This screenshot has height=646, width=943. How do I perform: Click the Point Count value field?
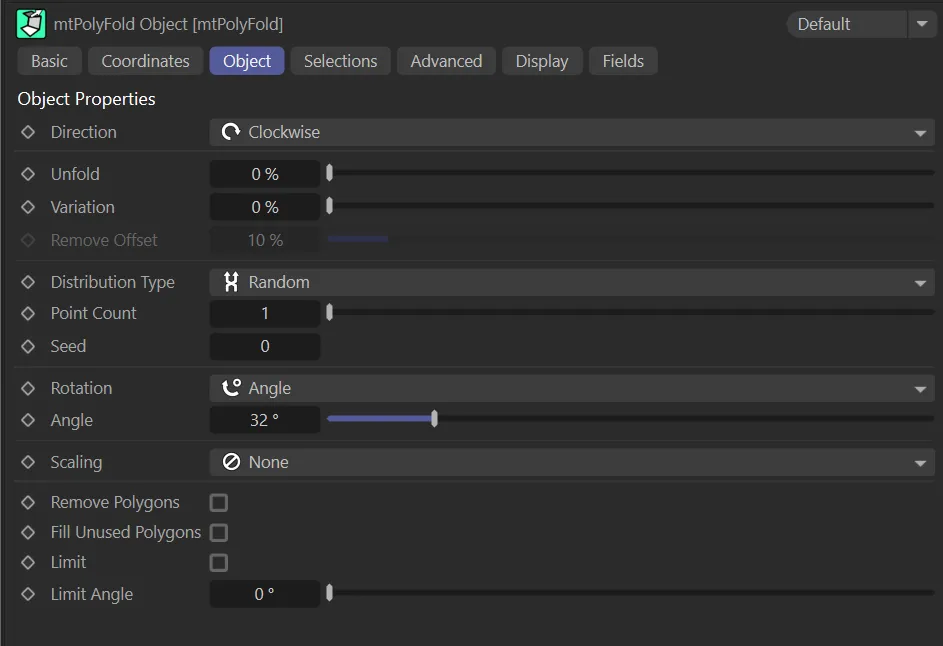[265, 313]
